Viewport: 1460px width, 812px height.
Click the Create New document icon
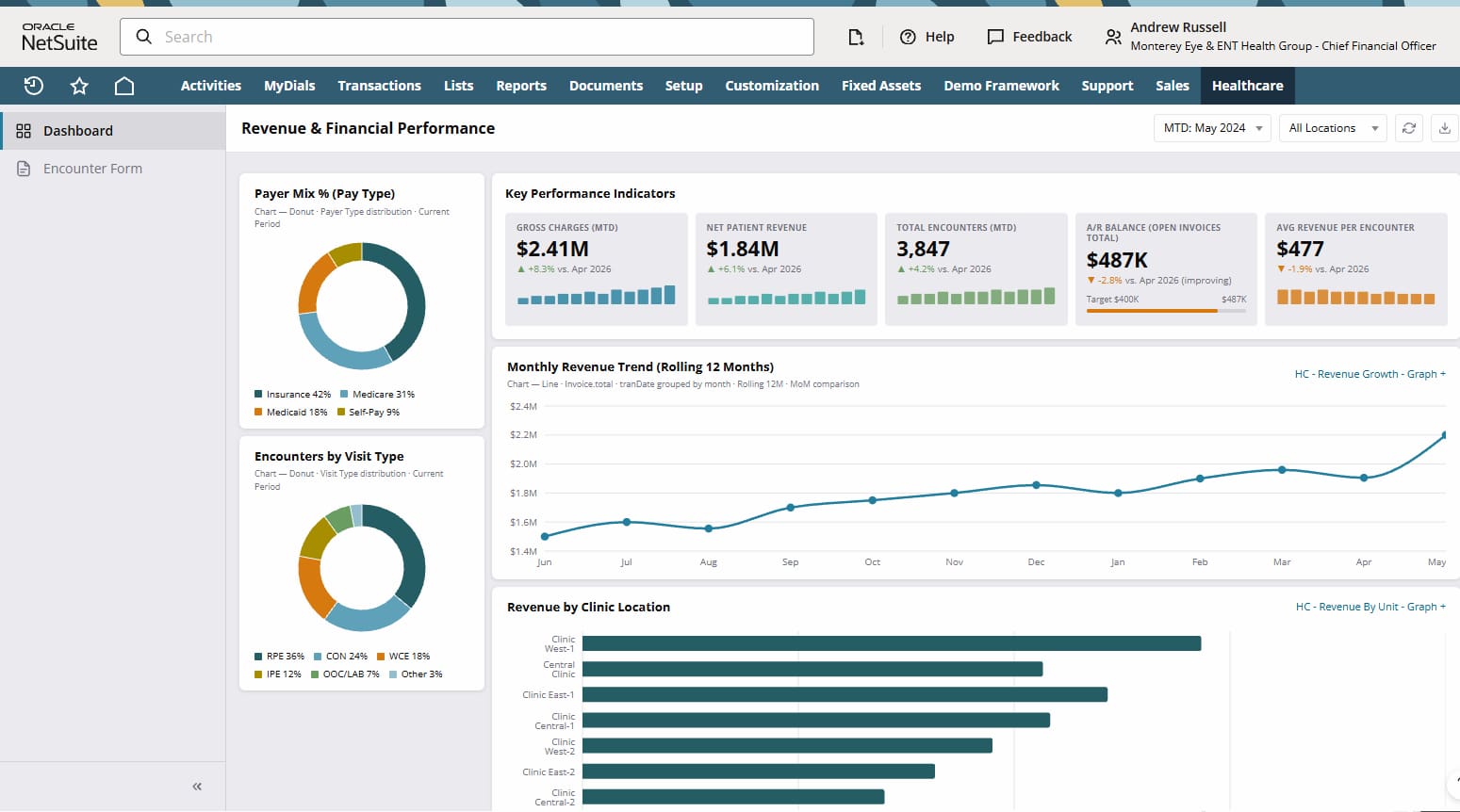coord(855,37)
